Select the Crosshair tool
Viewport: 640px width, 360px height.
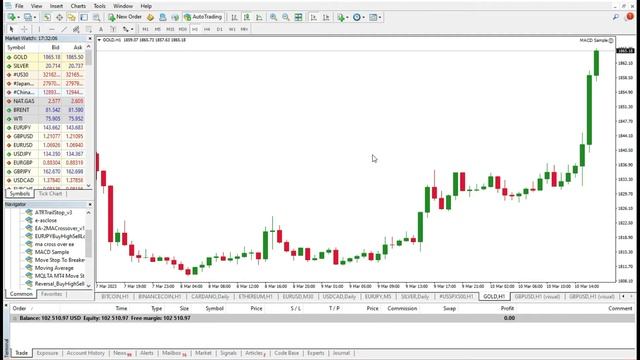24,29
